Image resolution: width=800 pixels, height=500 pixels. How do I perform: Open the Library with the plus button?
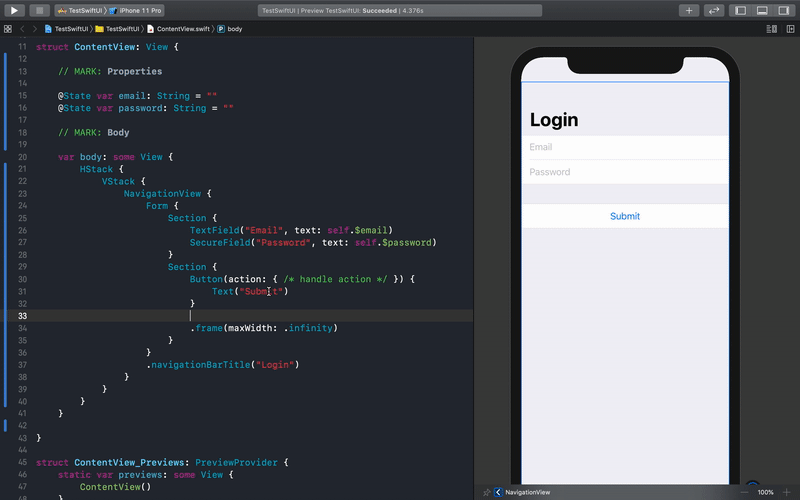[x=689, y=10]
